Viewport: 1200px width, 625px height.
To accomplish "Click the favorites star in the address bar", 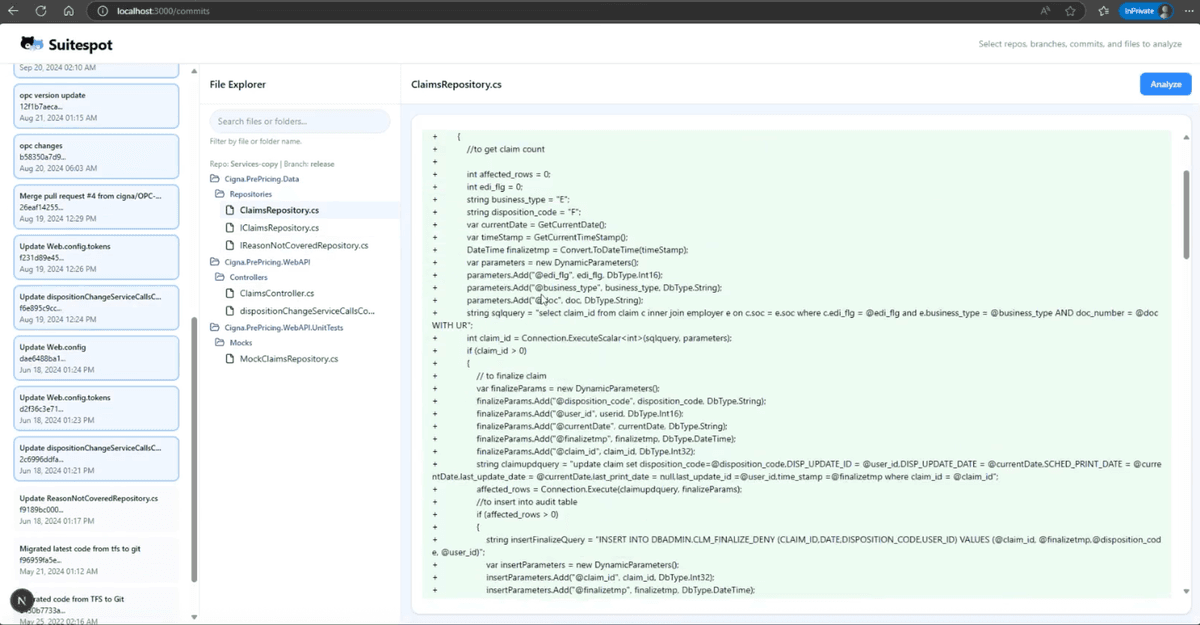I will 1070,11.
